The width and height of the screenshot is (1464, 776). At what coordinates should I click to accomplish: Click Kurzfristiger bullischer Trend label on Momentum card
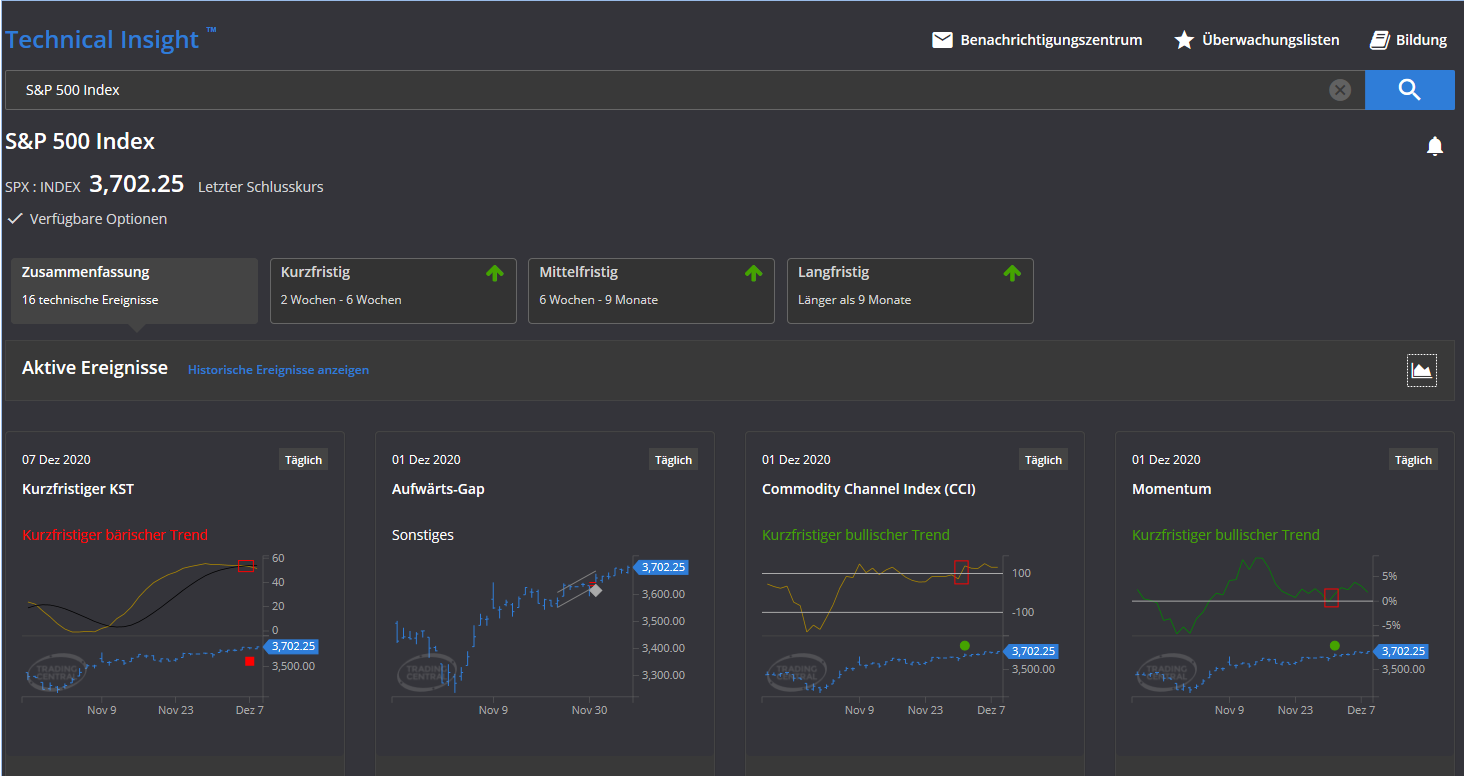[1226, 535]
